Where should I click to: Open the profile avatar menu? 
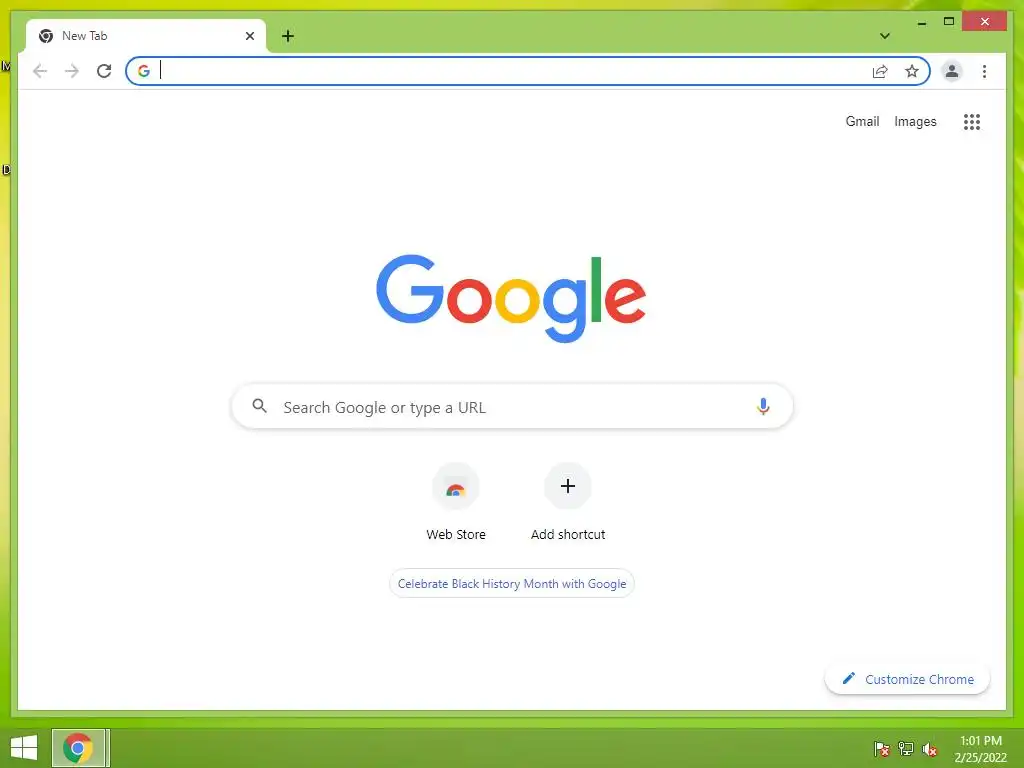[x=952, y=71]
